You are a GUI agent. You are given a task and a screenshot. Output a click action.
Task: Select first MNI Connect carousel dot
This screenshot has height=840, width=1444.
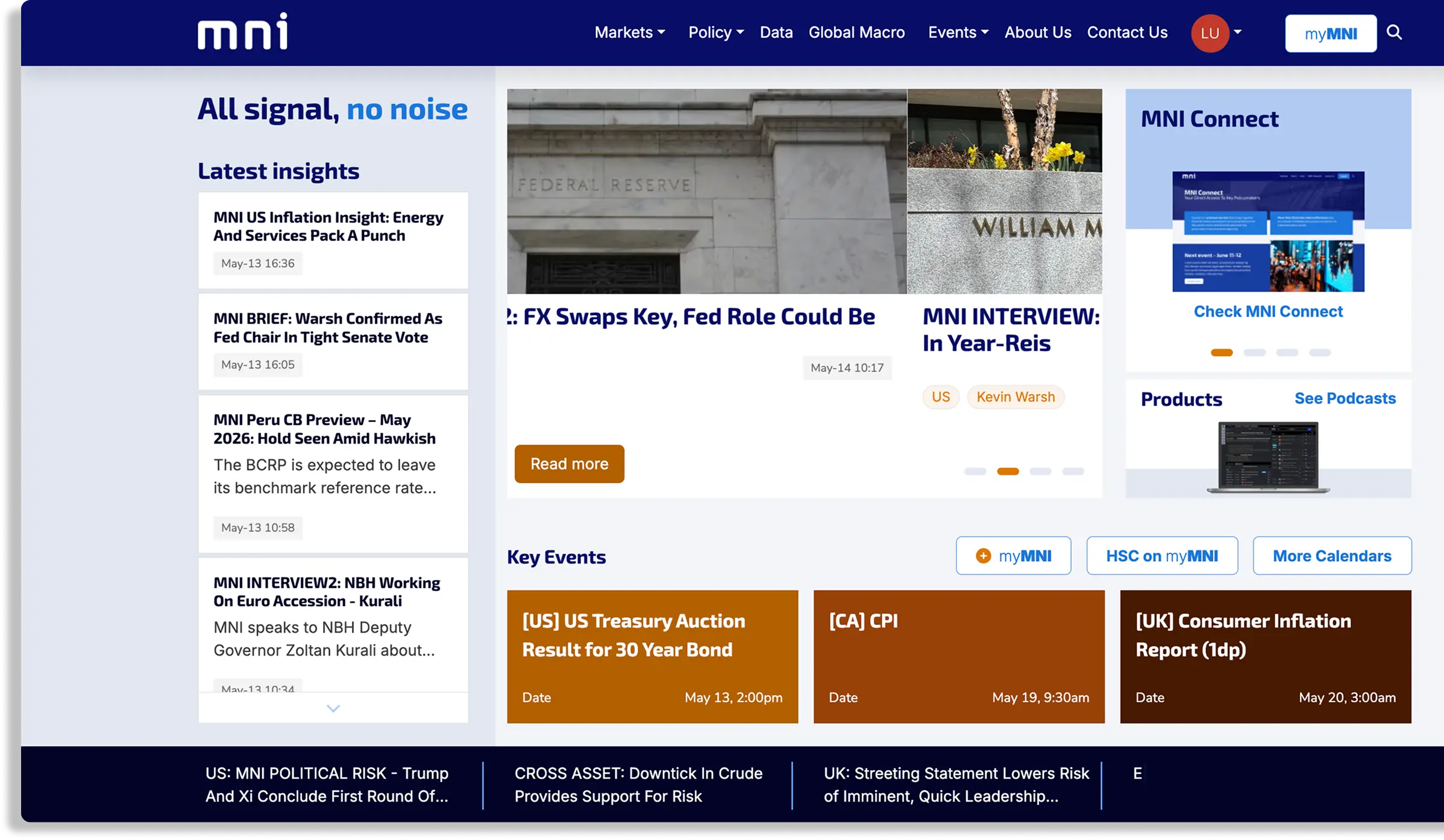click(1222, 353)
